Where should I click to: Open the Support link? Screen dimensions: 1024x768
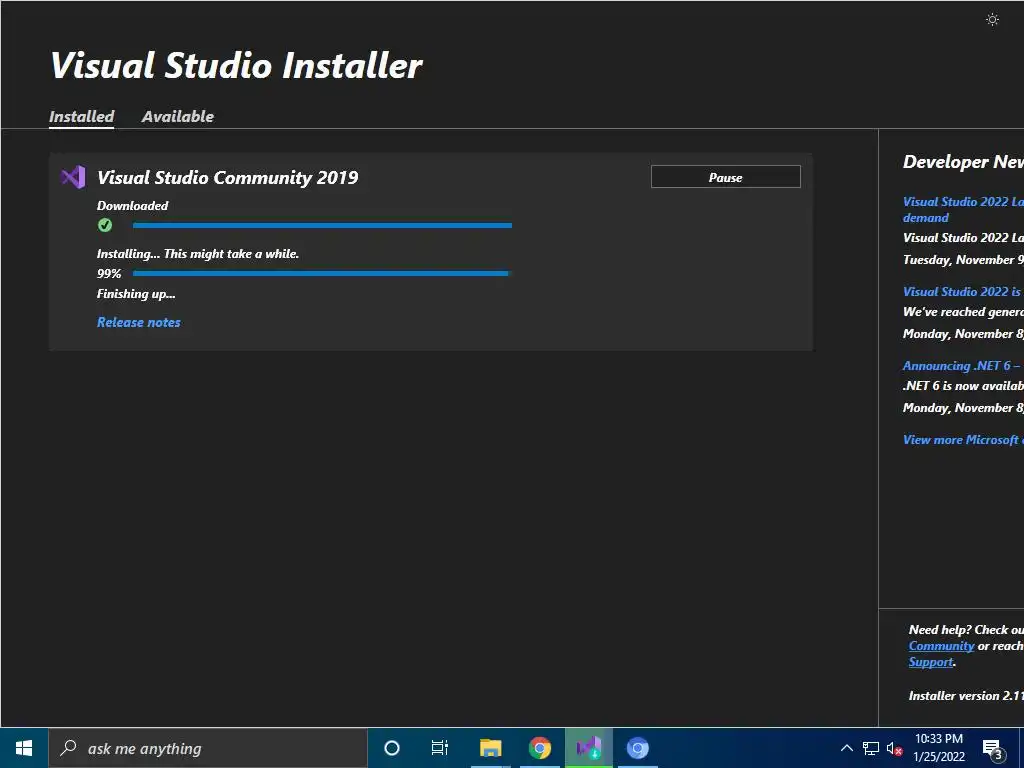[931, 662]
